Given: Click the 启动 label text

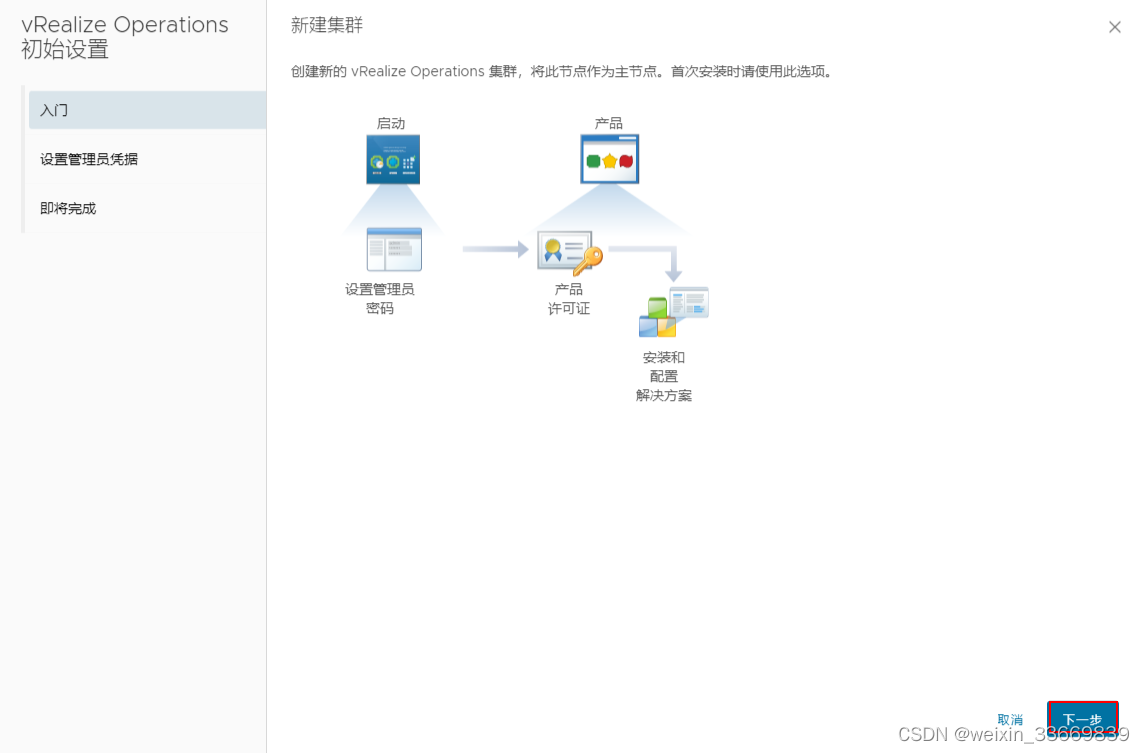Looking at the screenshot, I should [391, 123].
